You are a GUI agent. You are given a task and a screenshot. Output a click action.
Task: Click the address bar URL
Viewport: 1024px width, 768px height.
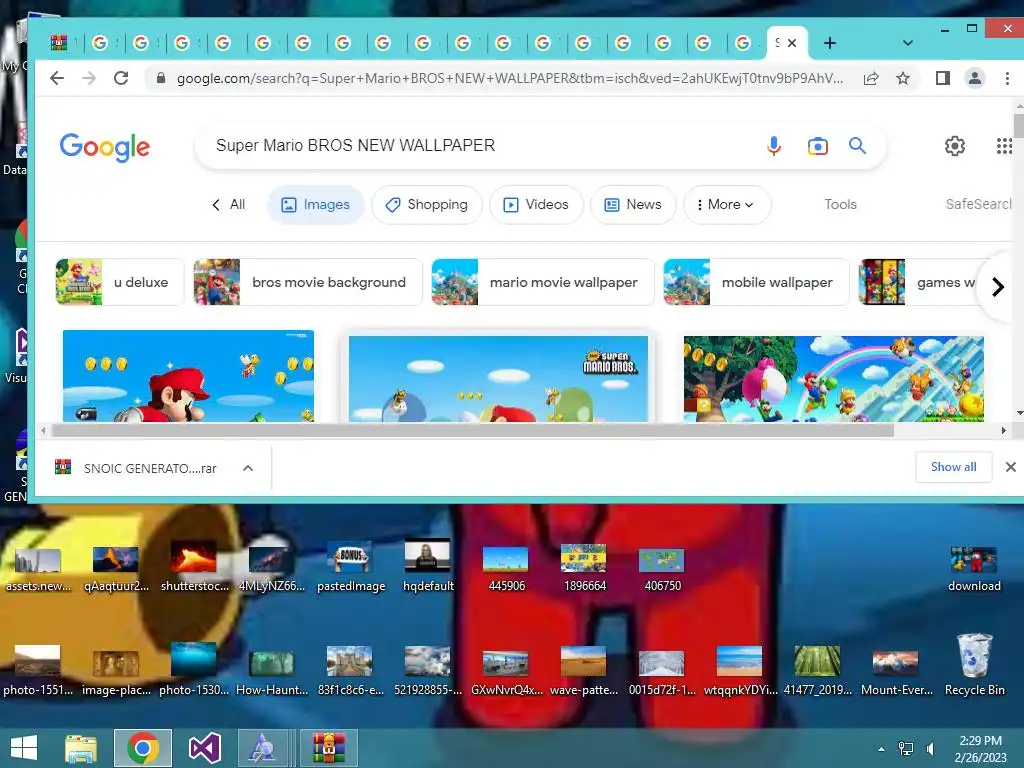coord(509,78)
